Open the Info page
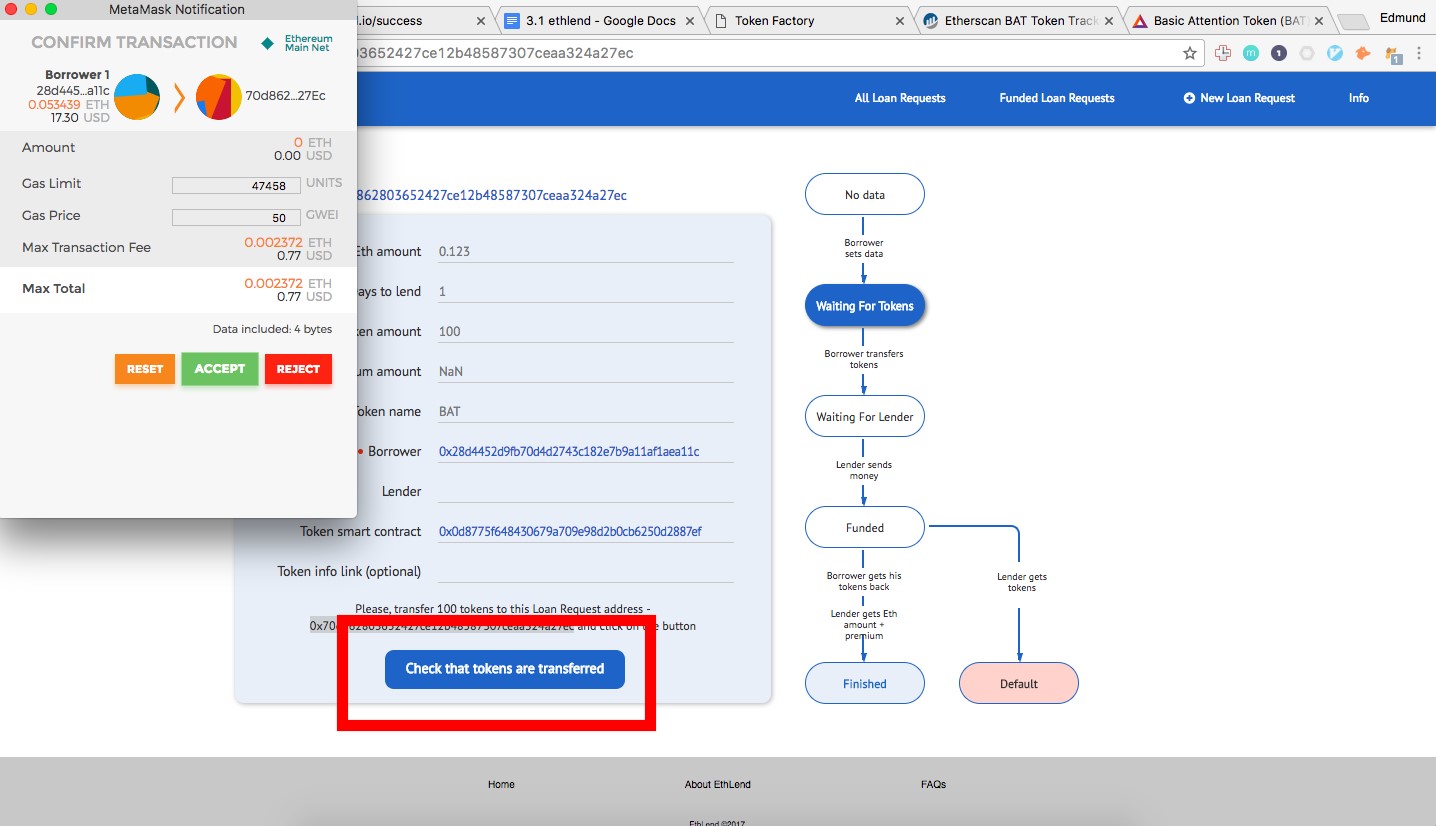This screenshot has width=1436, height=826. 1359,98
